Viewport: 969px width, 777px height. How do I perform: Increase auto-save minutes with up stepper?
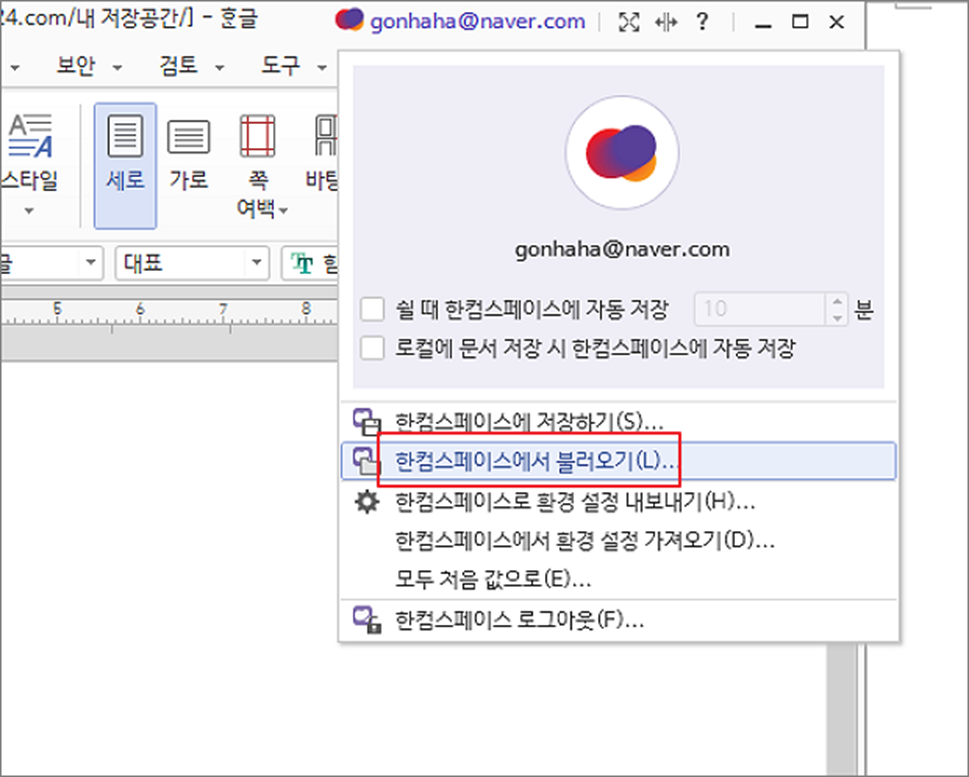[x=837, y=301]
